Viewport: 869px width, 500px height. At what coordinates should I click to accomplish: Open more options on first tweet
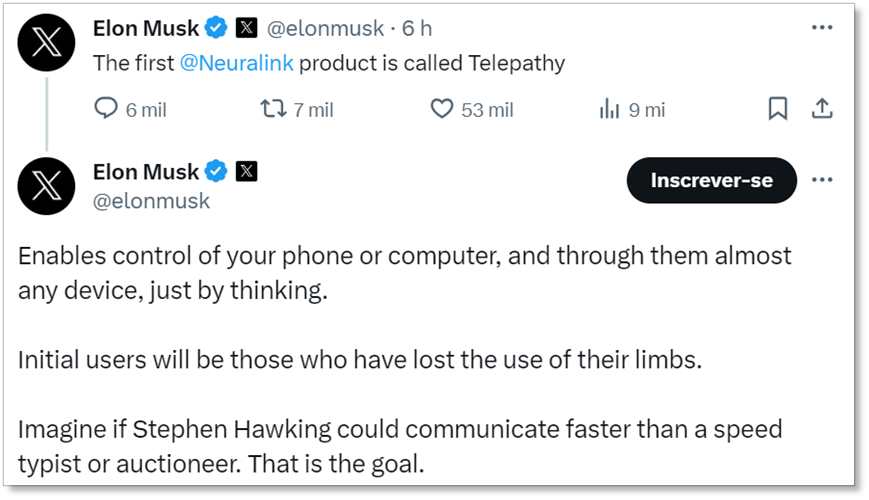coord(822,28)
